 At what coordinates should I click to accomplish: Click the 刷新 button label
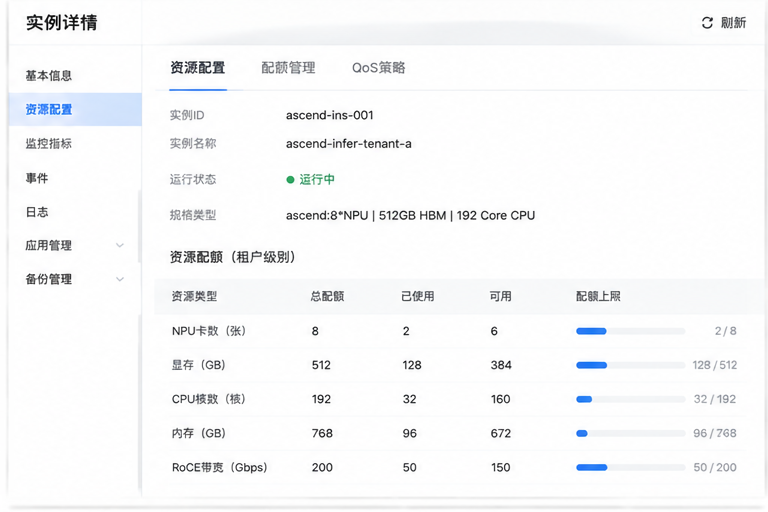pyautogui.click(x=733, y=23)
